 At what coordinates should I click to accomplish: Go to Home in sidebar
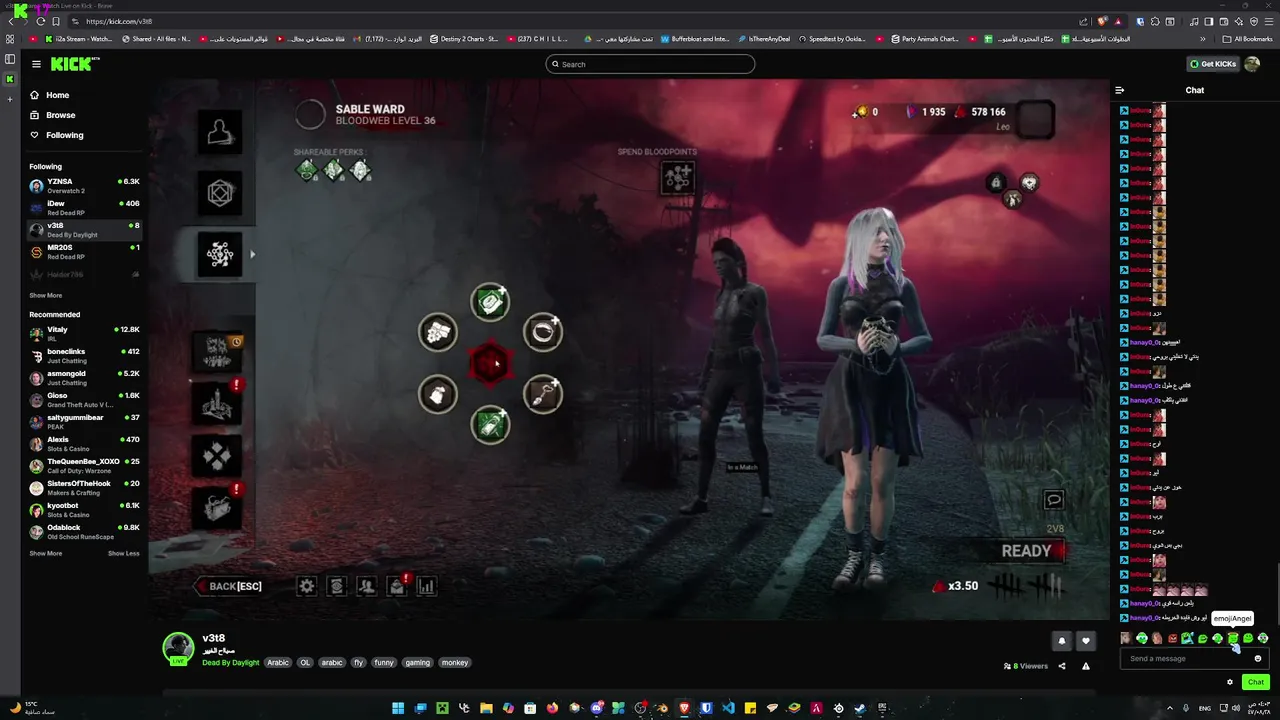pos(57,95)
